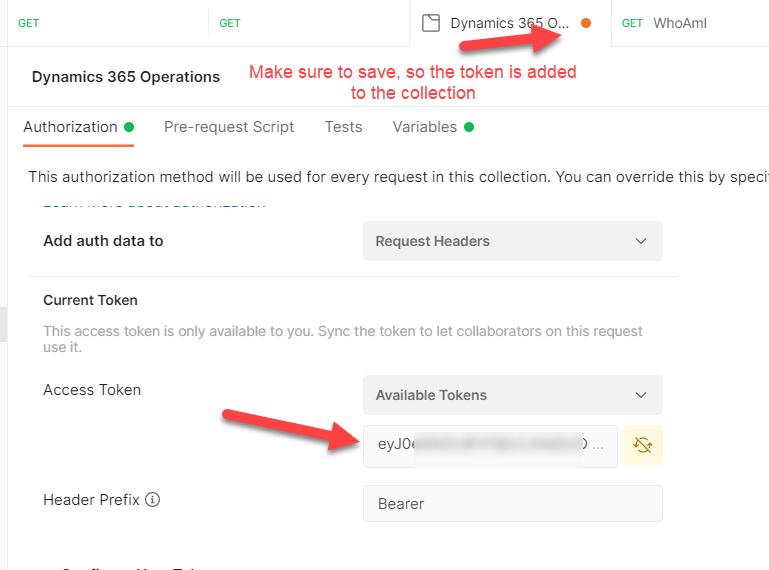Open the GET WhoAmI request tab
The height and width of the screenshot is (570, 769).
click(x=690, y=23)
